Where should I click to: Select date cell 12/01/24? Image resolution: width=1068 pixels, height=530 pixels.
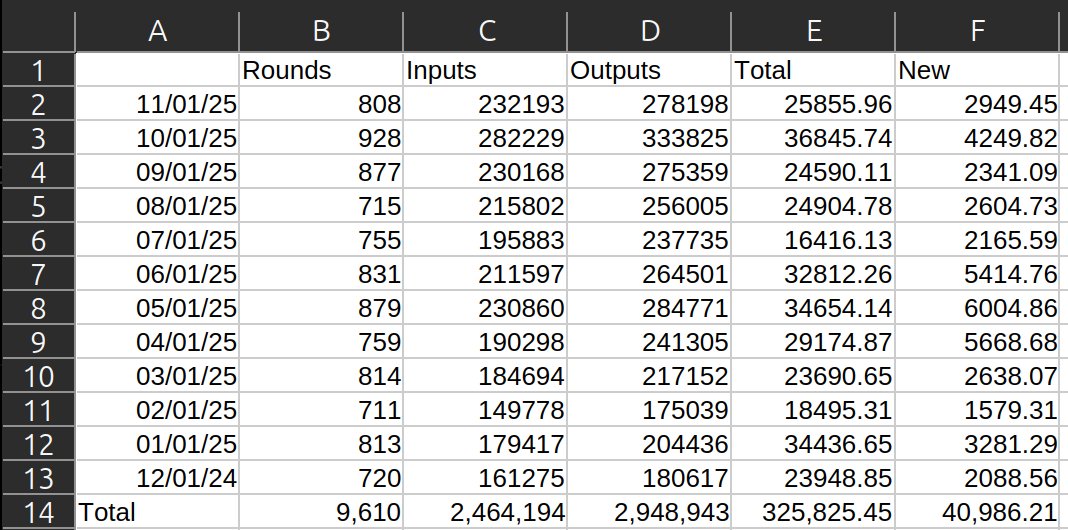point(157,478)
